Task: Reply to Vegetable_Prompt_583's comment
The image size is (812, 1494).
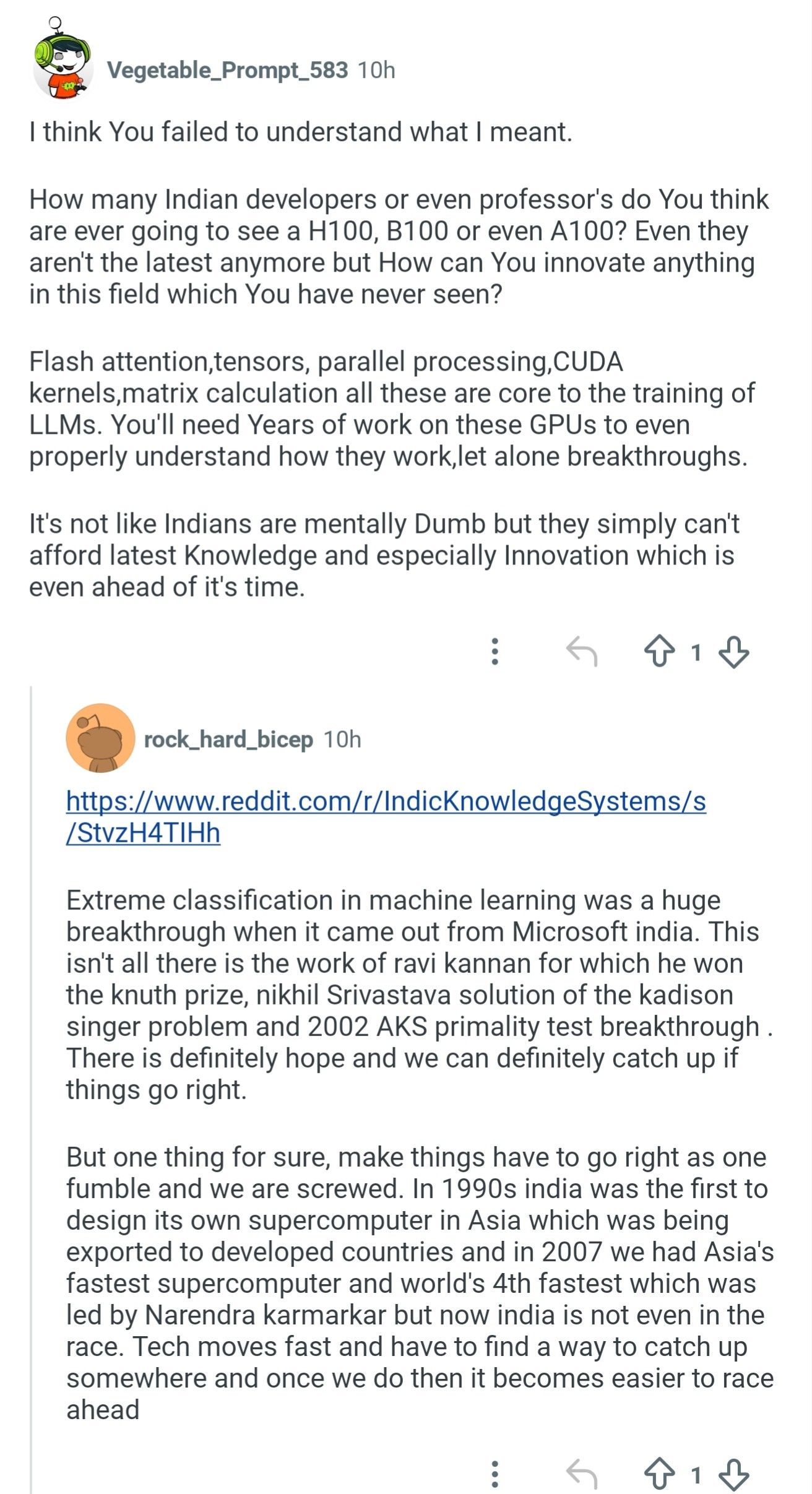Action: (x=582, y=652)
